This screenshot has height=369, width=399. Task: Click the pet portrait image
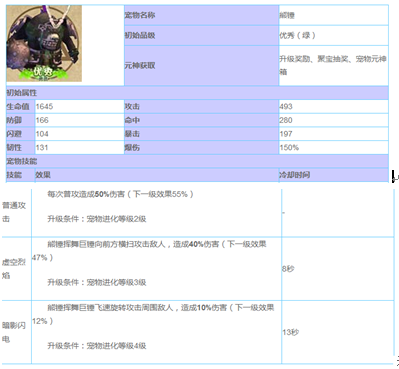[44, 44]
